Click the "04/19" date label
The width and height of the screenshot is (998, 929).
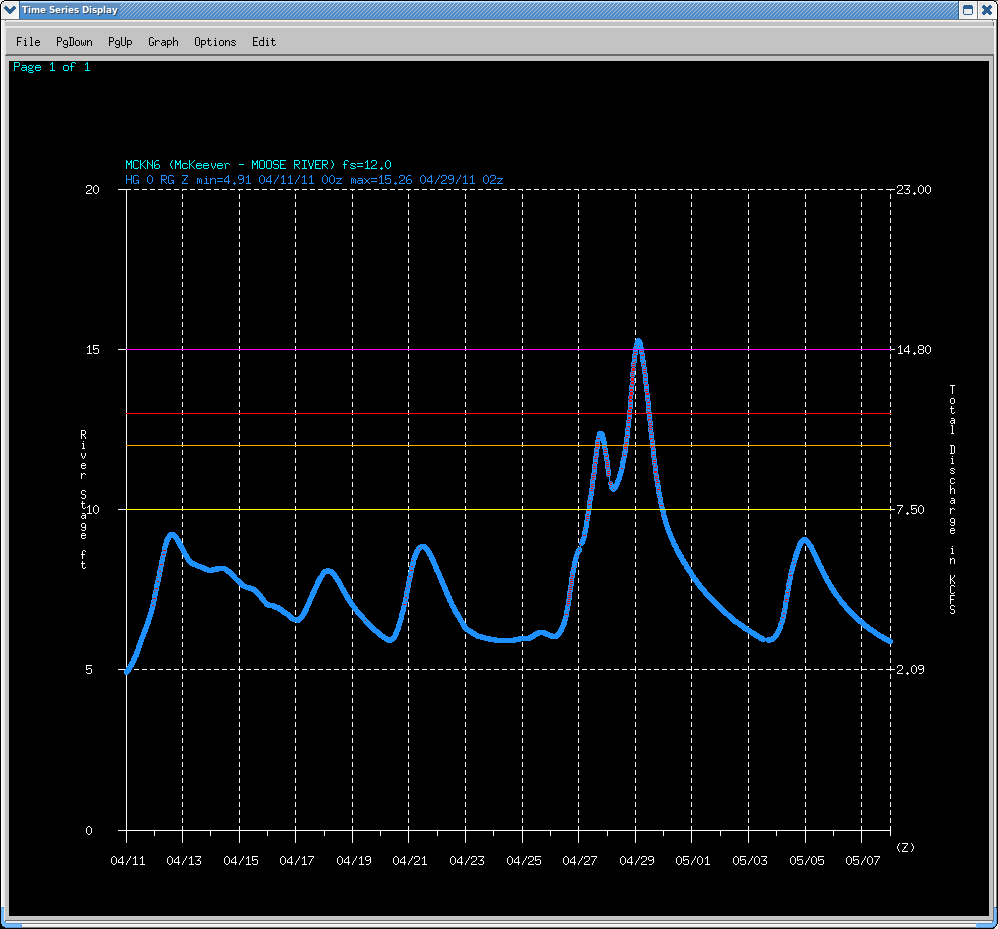click(353, 861)
